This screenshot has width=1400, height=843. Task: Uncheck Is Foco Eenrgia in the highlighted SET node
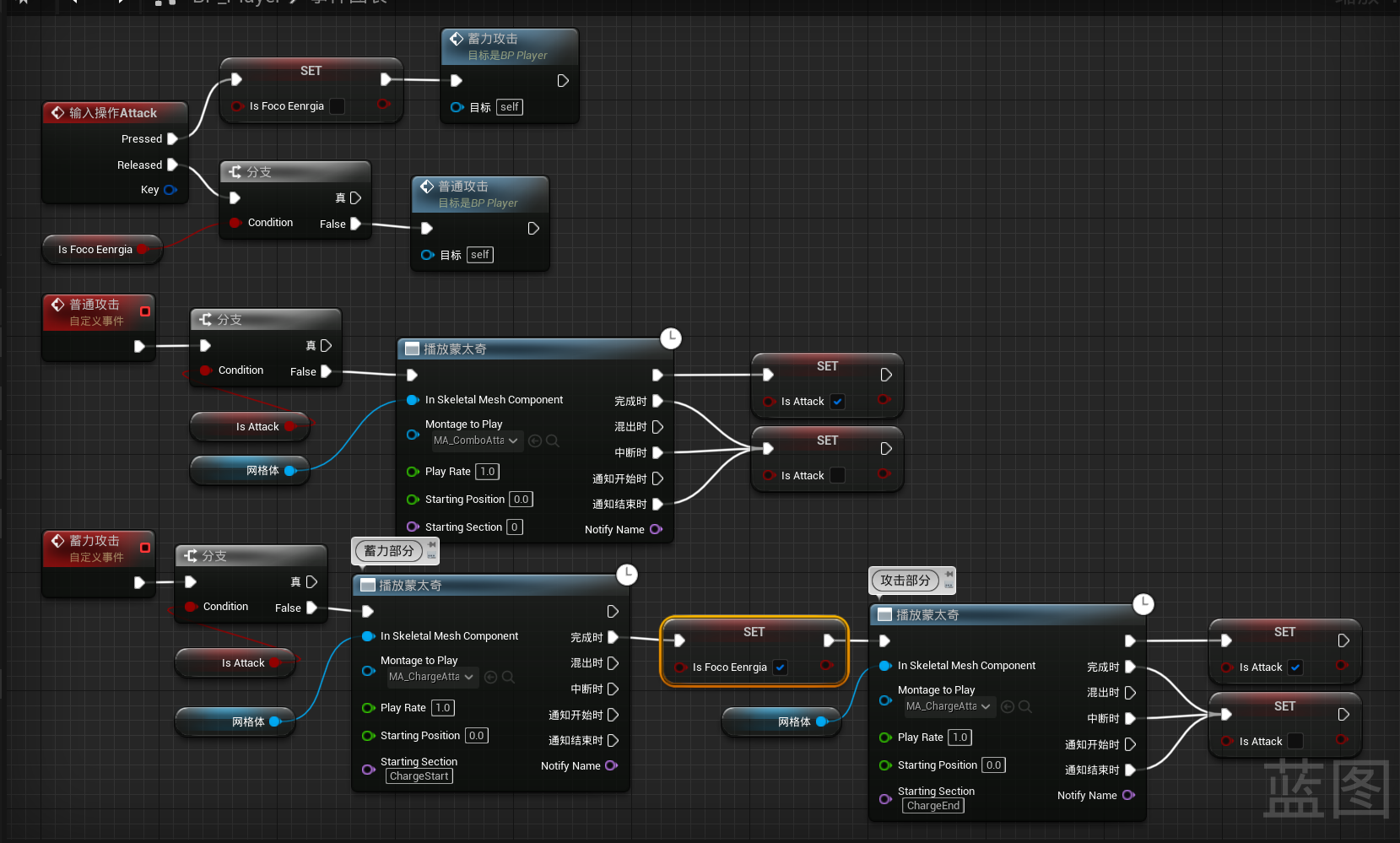coord(781,667)
